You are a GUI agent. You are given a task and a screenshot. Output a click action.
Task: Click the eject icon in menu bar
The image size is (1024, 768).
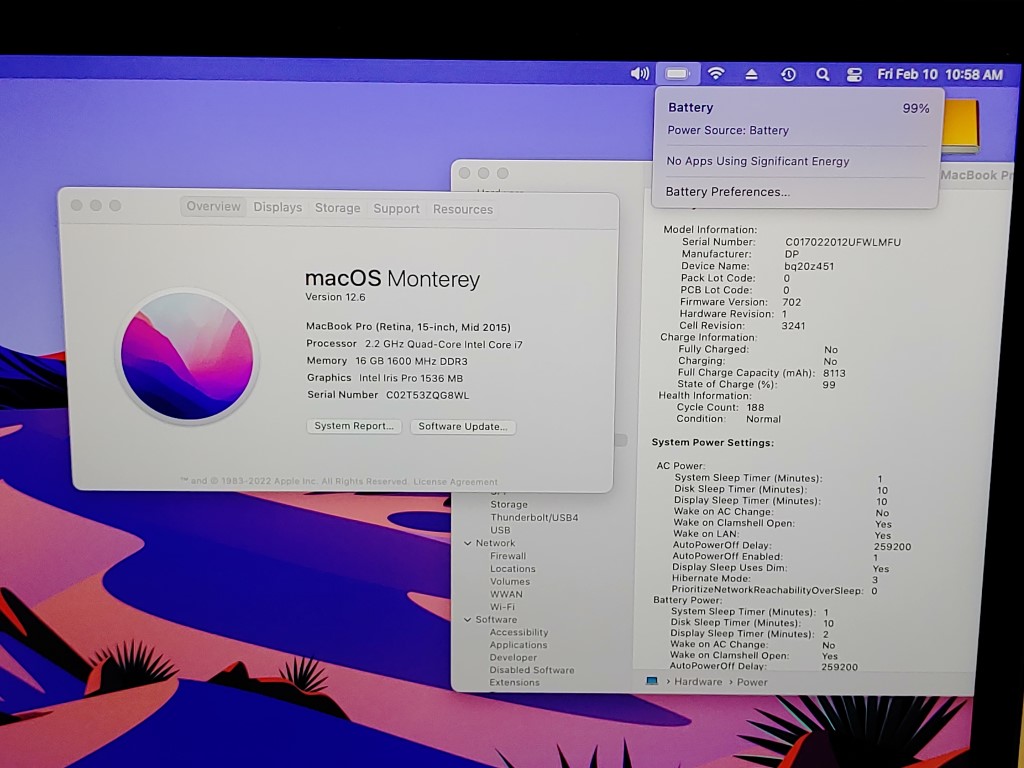[x=752, y=74]
